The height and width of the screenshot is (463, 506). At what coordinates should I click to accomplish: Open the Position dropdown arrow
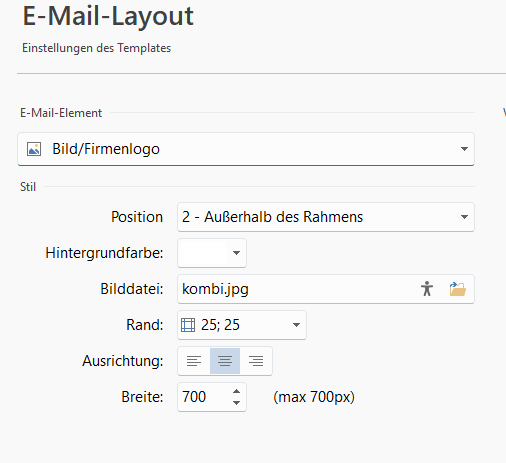[464, 217]
